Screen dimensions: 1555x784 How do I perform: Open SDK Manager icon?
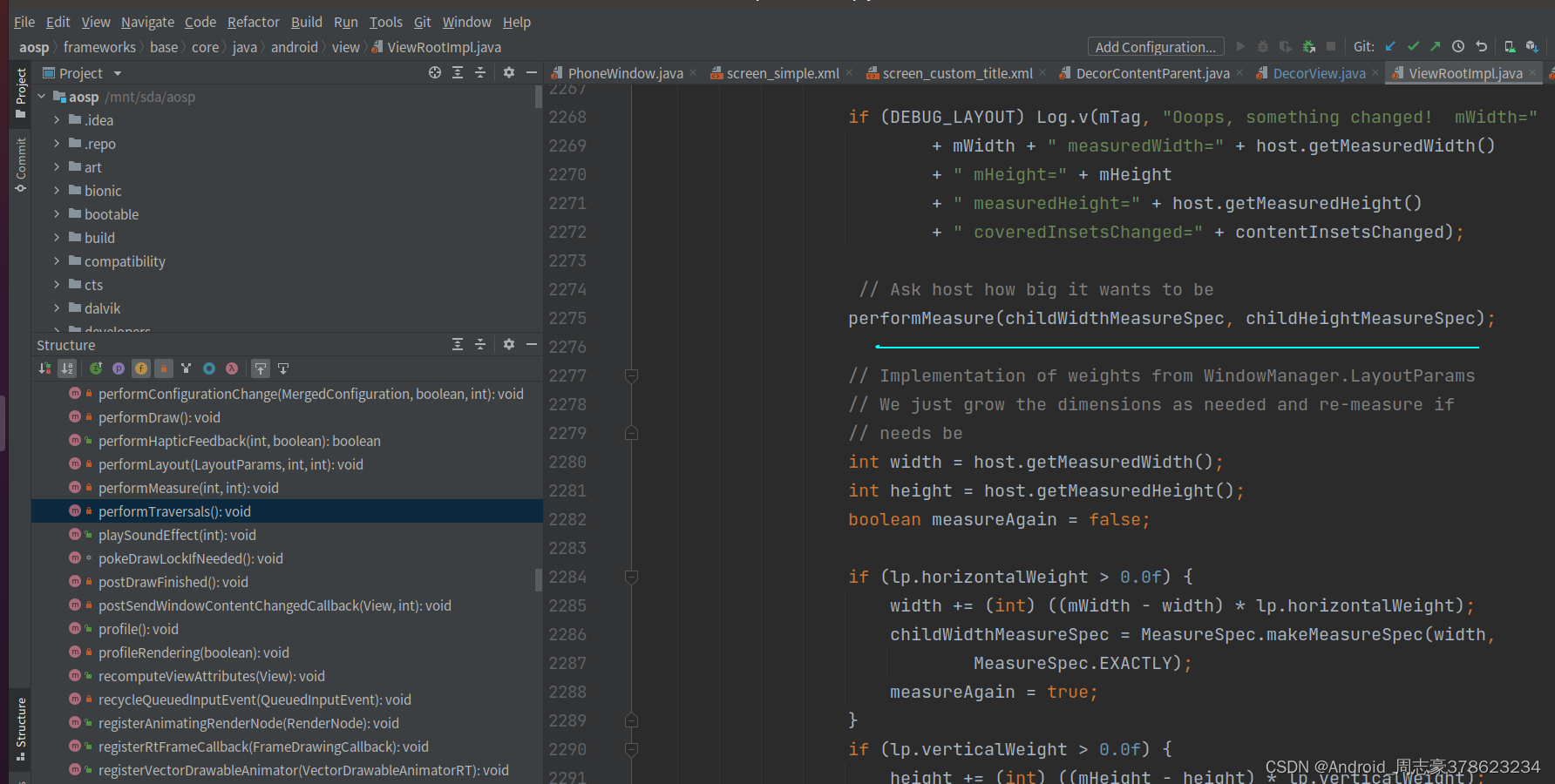point(1532,47)
